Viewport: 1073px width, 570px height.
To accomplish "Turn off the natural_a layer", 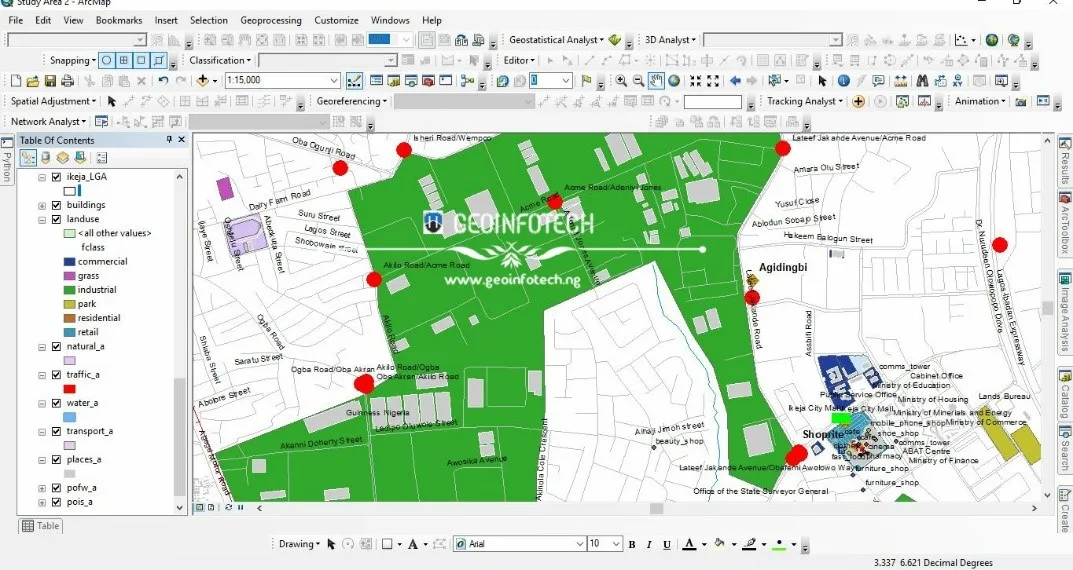I will coord(57,346).
